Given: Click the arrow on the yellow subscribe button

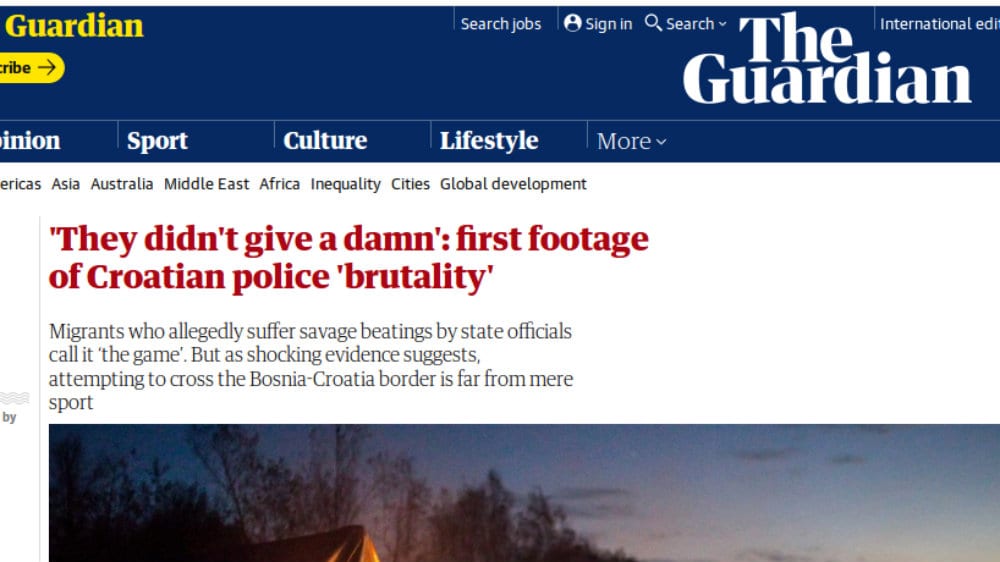Looking at the screenshot, I should pos(47,68).
